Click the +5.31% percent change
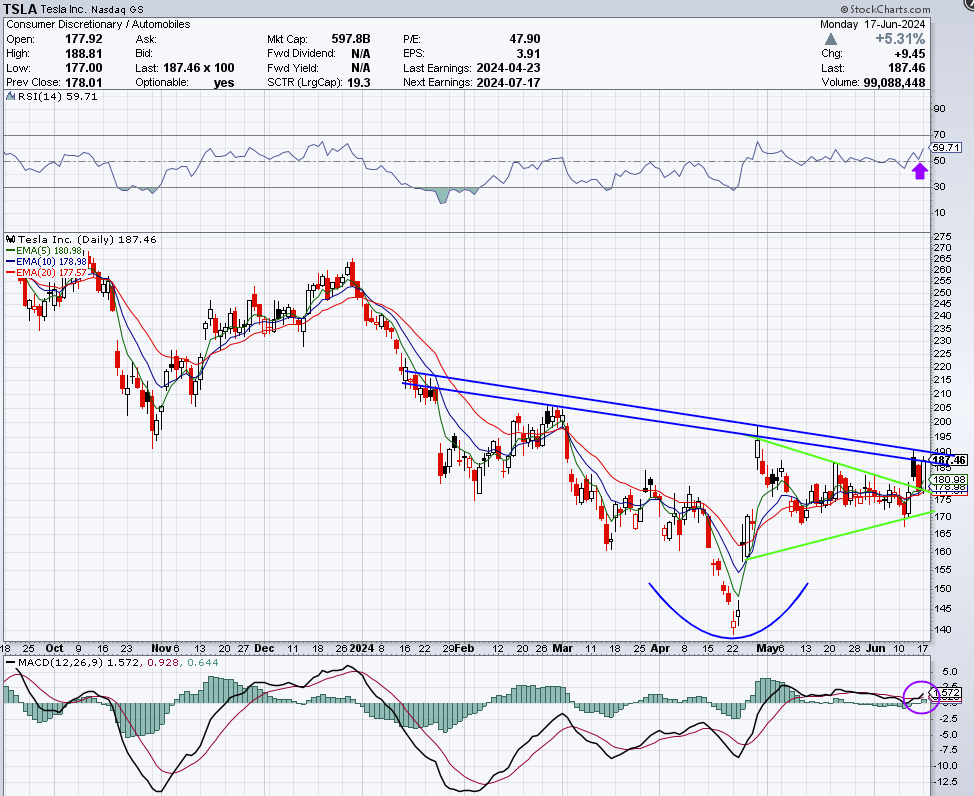Screen dimensions: 974x796 [900, 39]
